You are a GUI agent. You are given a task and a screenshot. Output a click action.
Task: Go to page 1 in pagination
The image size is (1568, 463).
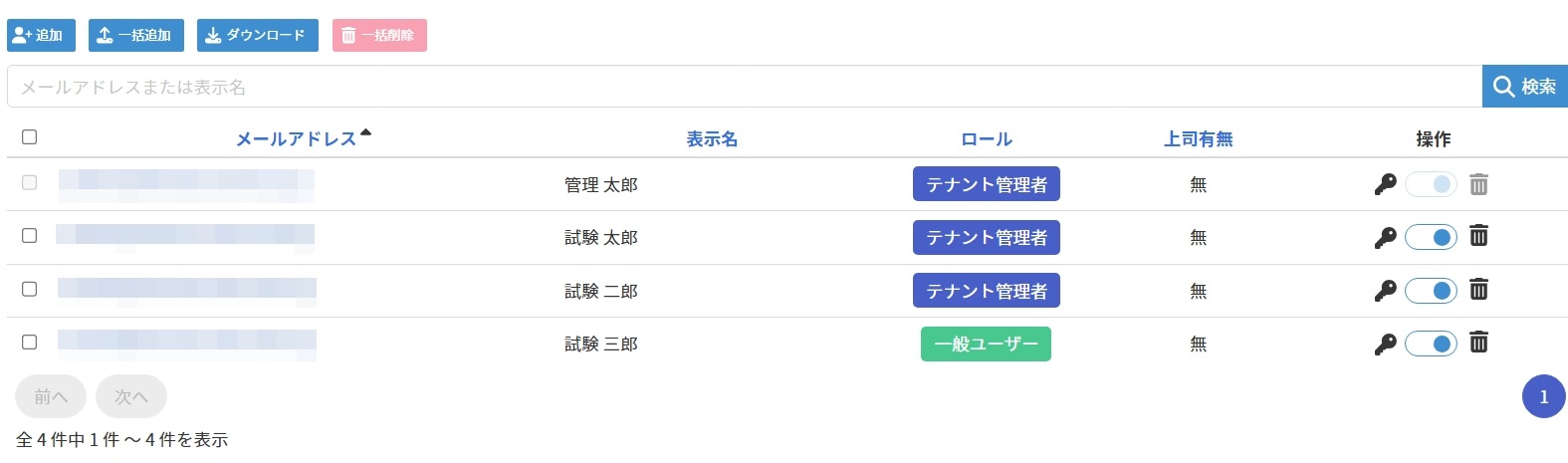tap(1543, 397)
